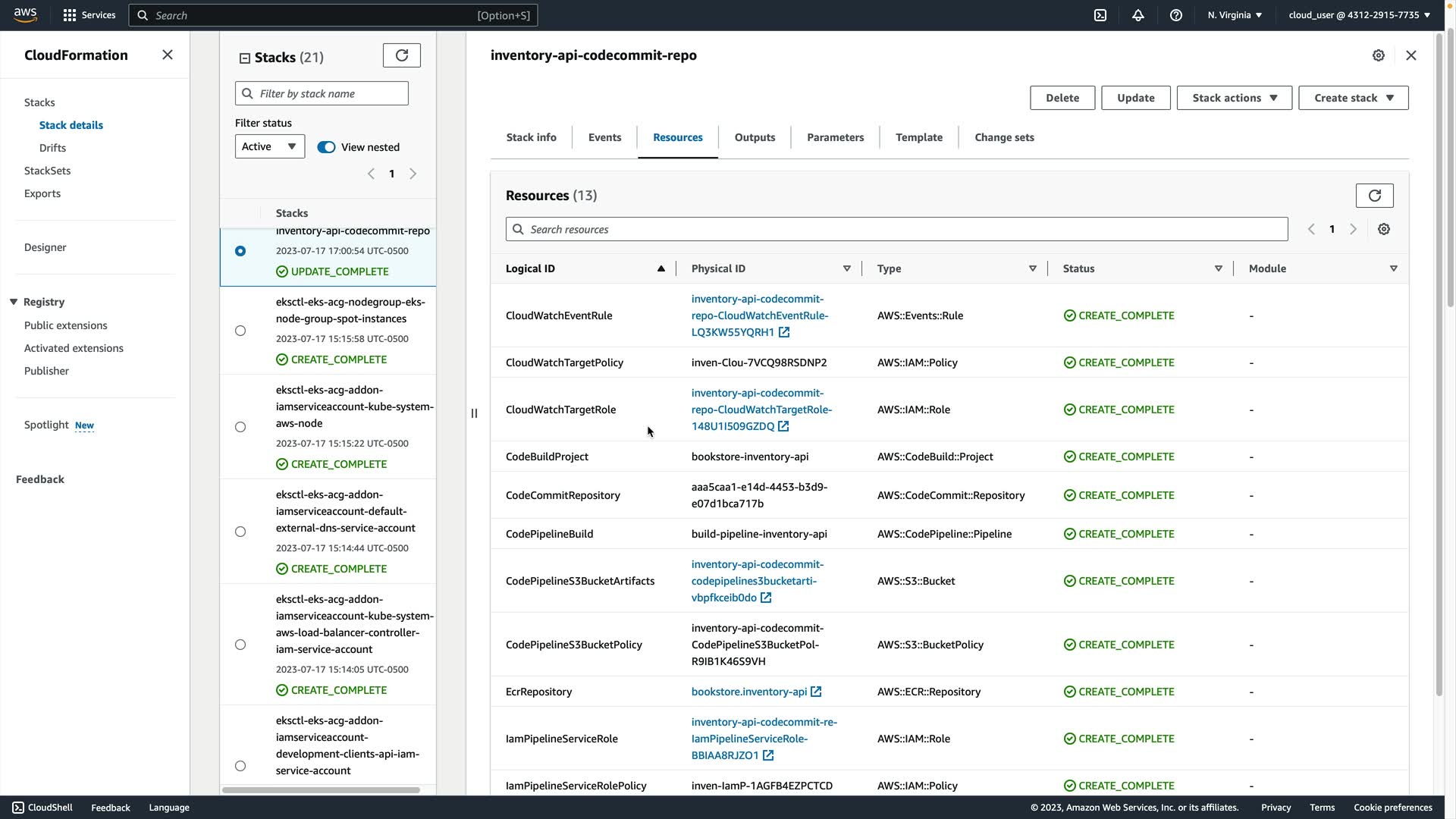Toggle the View nested switch
Screen dimensions: 1456x819
[326, 147]
